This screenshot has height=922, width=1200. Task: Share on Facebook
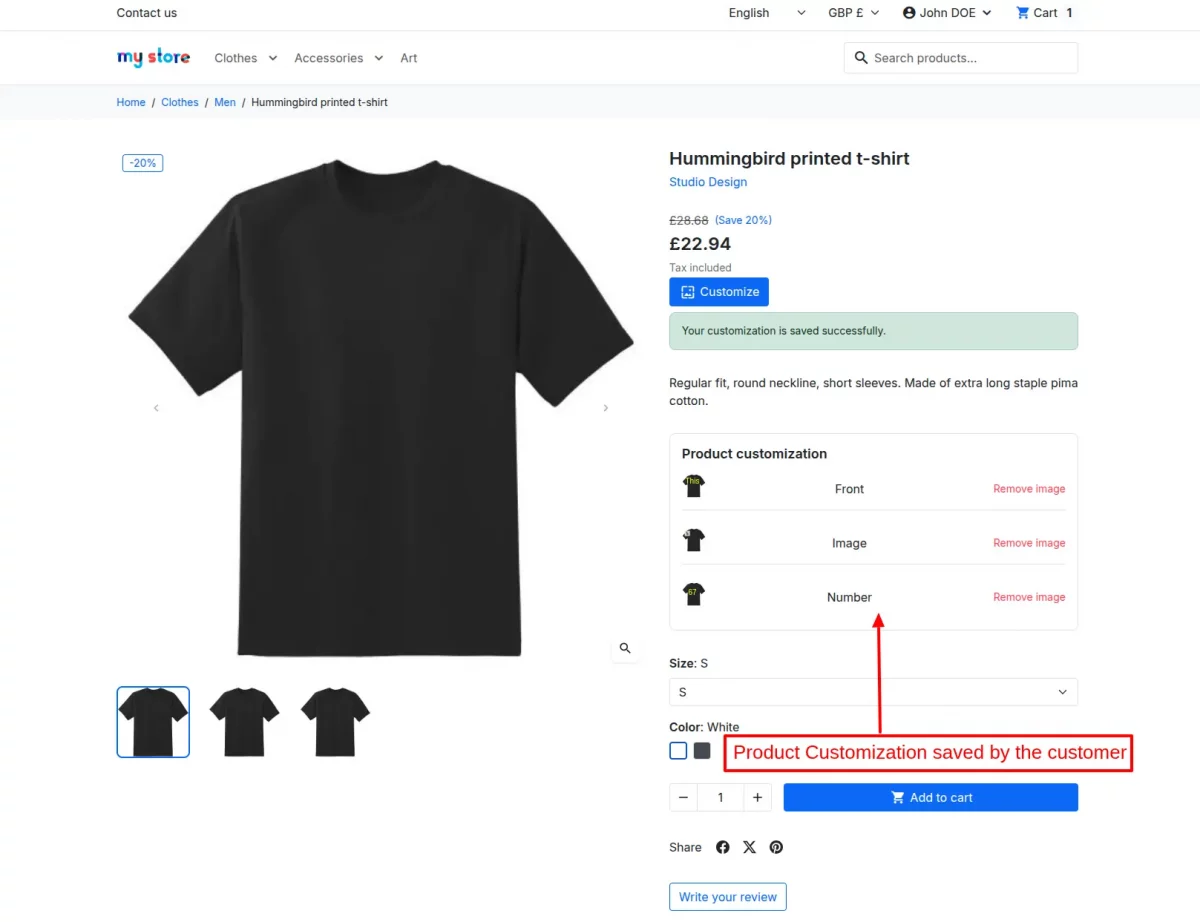coord(723,847)
